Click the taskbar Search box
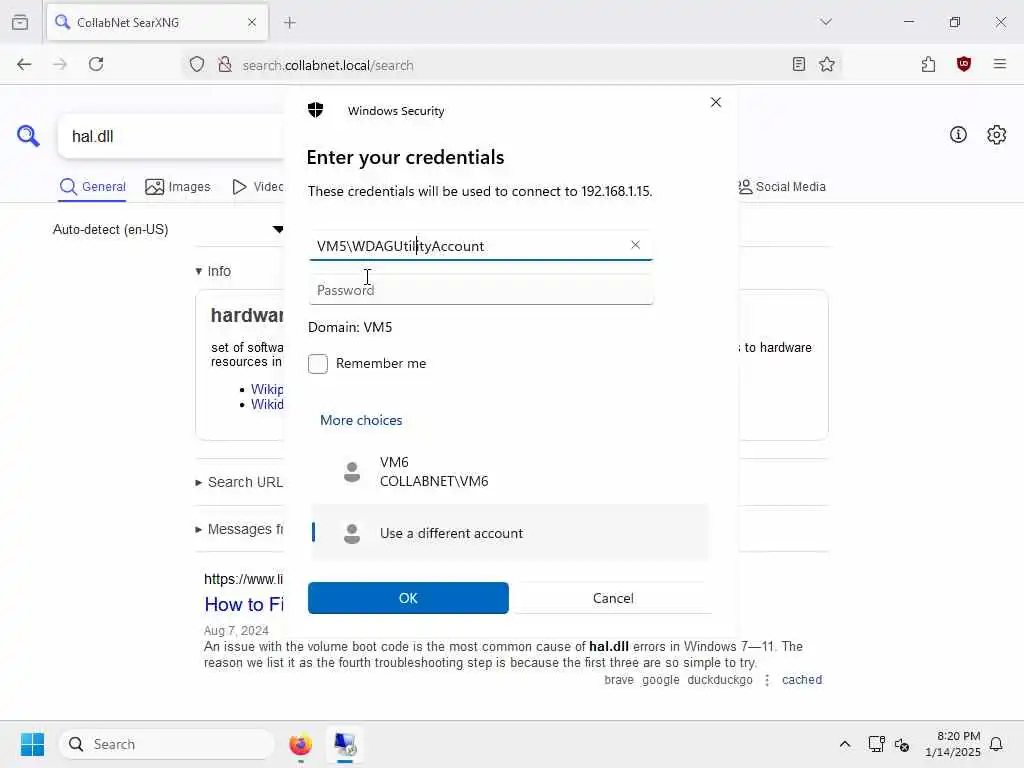The height and width of the screenshot is (768, 1024). pos(167,744)
